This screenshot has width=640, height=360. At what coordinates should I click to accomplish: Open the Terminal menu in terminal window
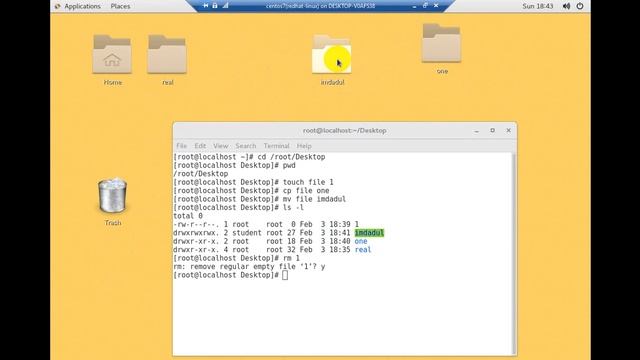pos(276,146)
